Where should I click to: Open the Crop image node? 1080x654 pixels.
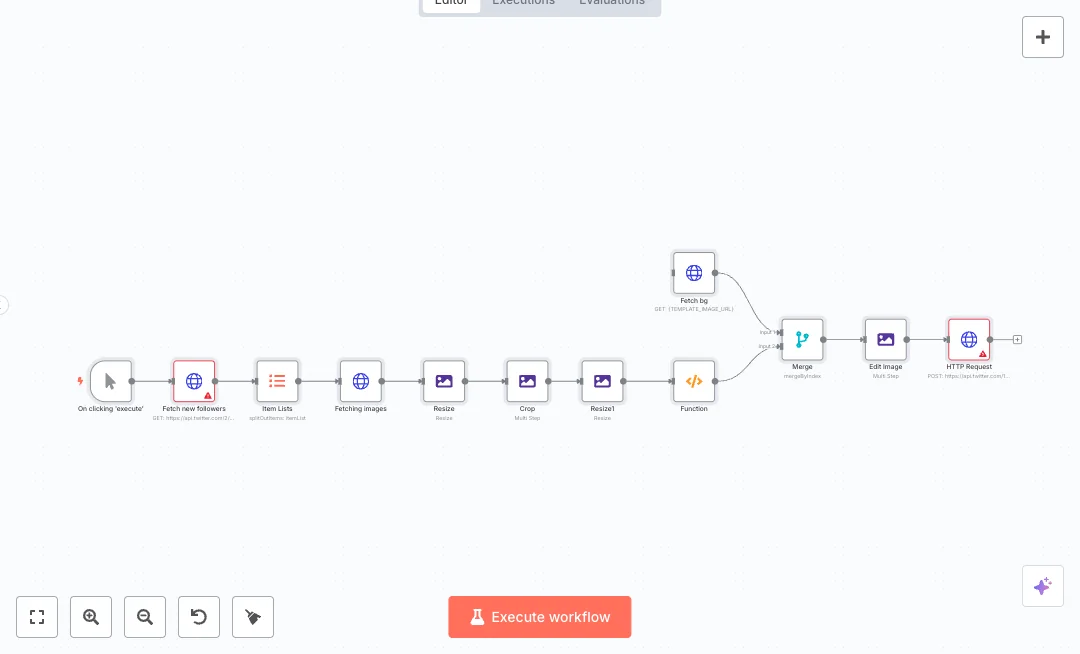point(527,381)
